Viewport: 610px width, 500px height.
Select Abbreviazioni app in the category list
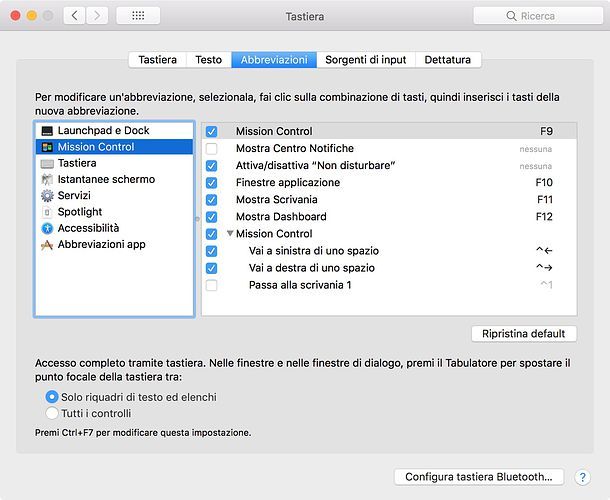coord(114,245)
